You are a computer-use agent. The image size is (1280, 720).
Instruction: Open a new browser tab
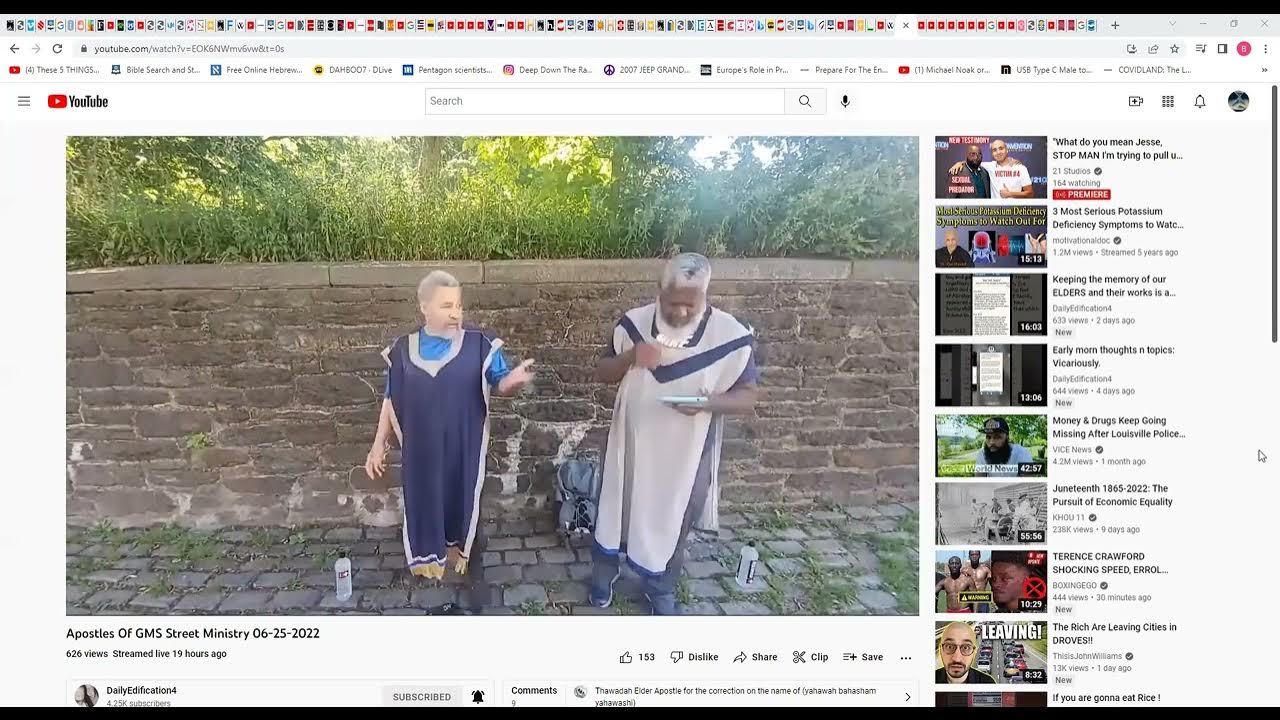tap(1115, 25)
